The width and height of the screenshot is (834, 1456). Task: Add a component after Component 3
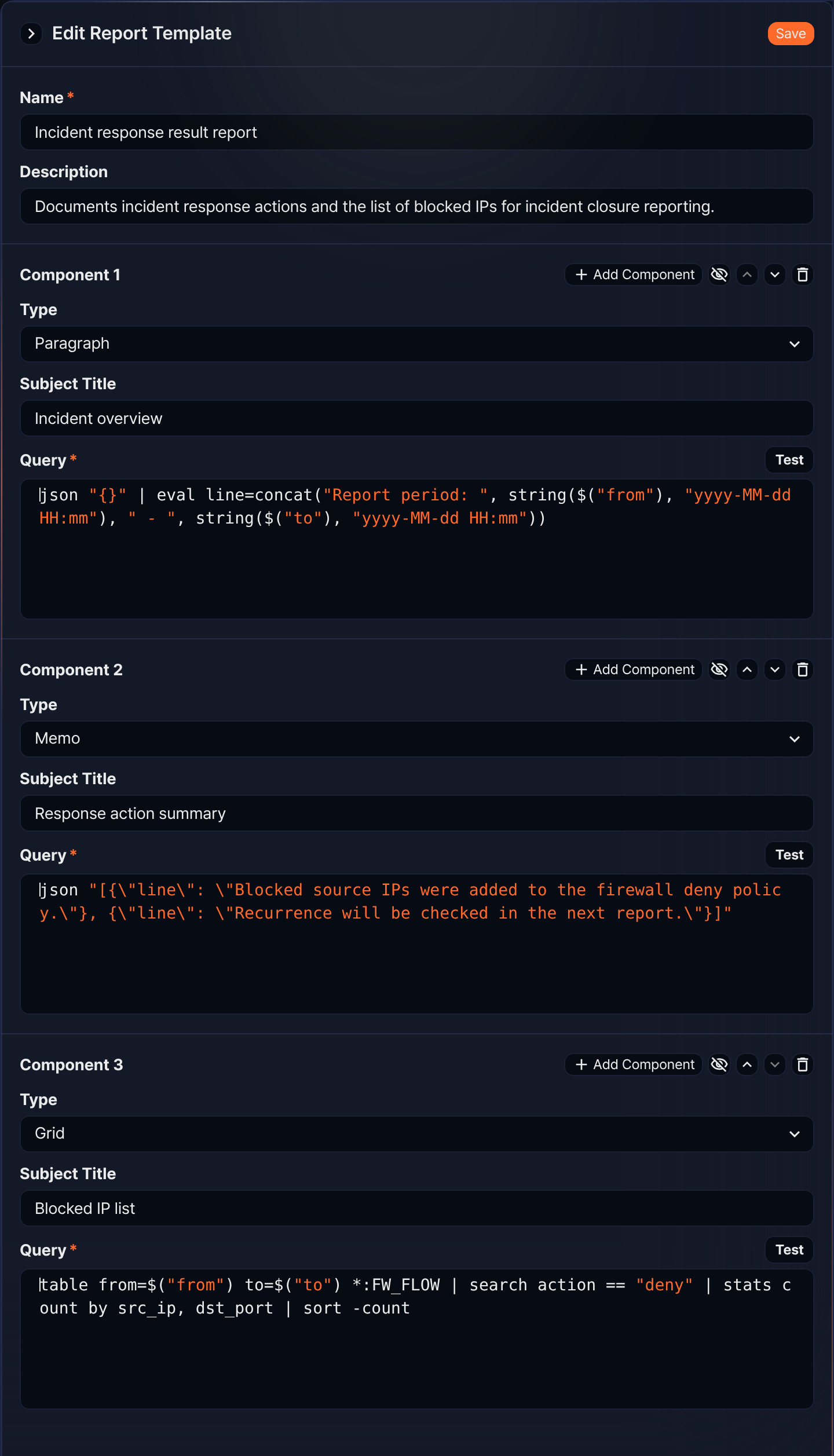(634, 1064)
